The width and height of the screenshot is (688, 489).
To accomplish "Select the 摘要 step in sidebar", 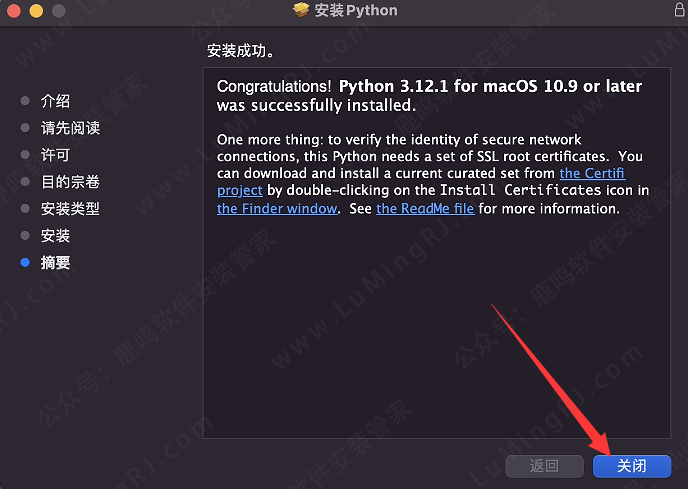I will point(55,262).
